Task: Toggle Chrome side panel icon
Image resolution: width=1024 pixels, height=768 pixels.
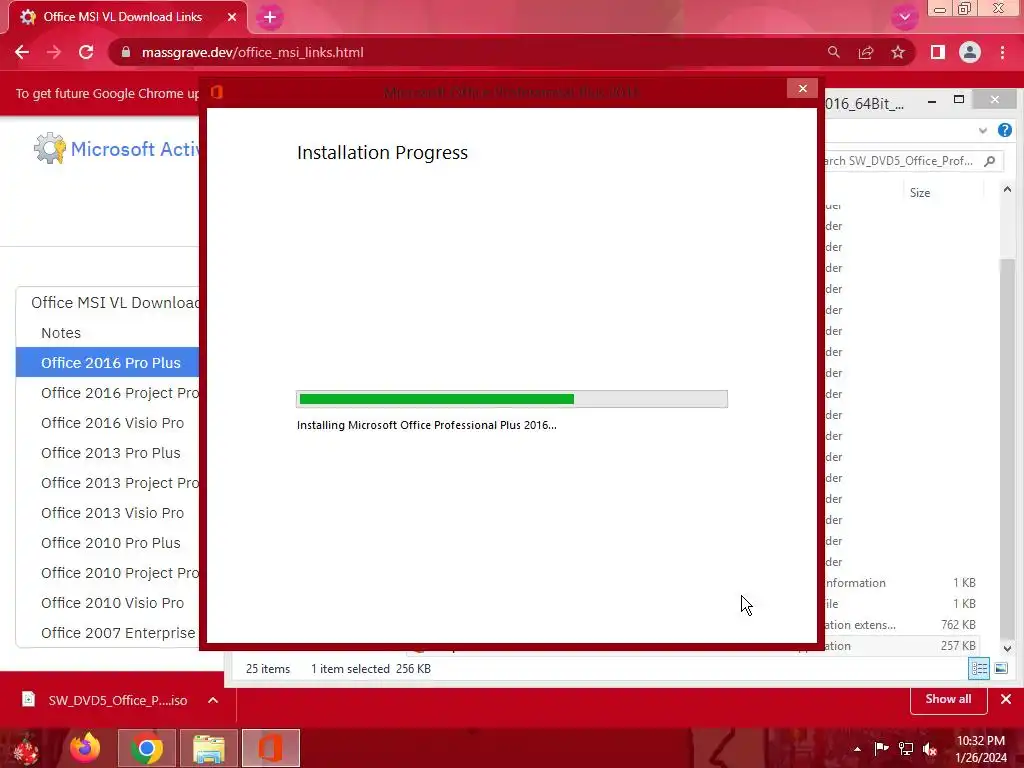Action: (x=938, y=52)
